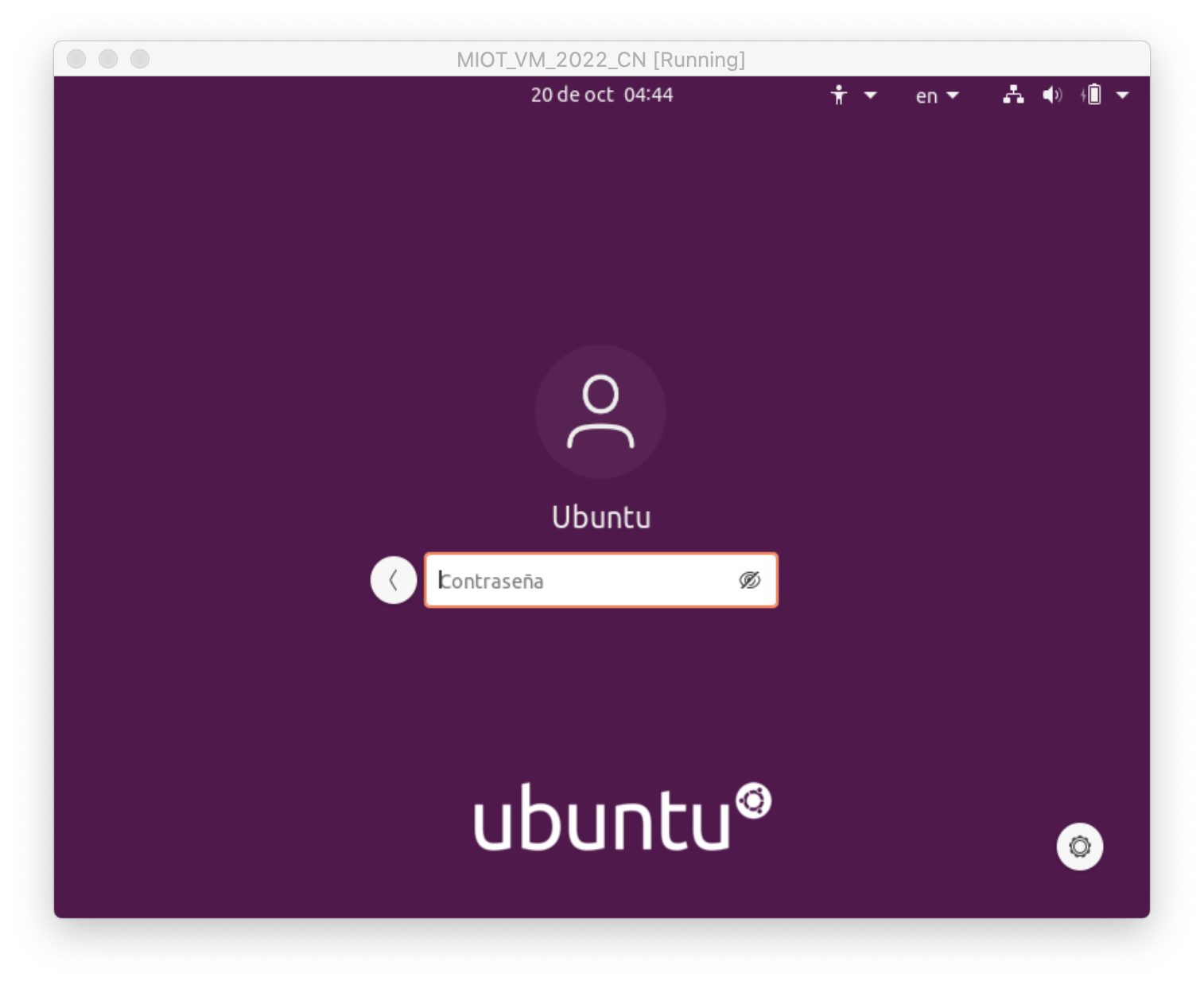Open the clock showing 20 de oct 04:44
The height and width of the screenshot is (985, 1204).
601,95
